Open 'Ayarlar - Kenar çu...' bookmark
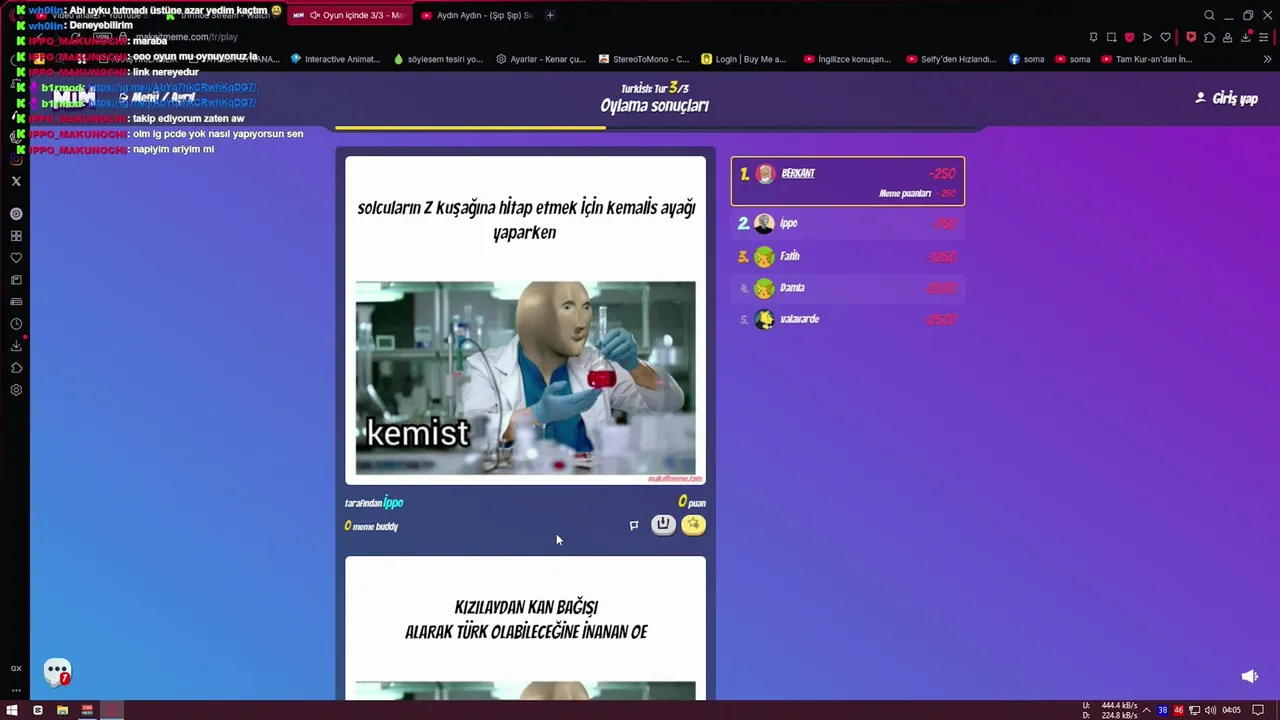Viewport: 1280px width, 720px height. point(541,59)
